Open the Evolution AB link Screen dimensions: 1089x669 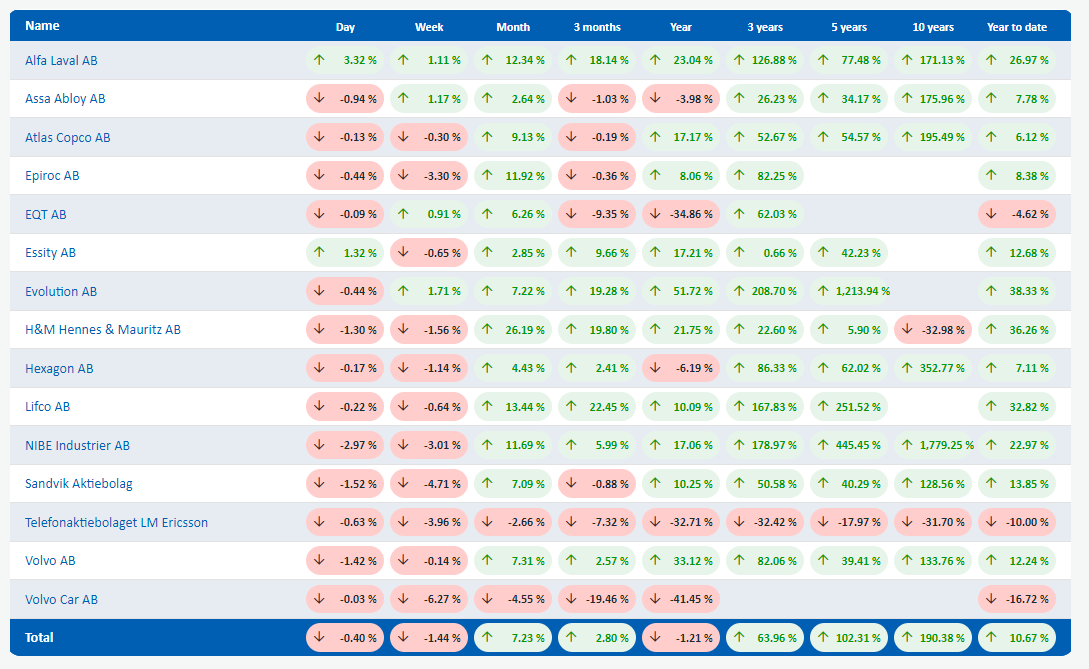tap(61, 292)
